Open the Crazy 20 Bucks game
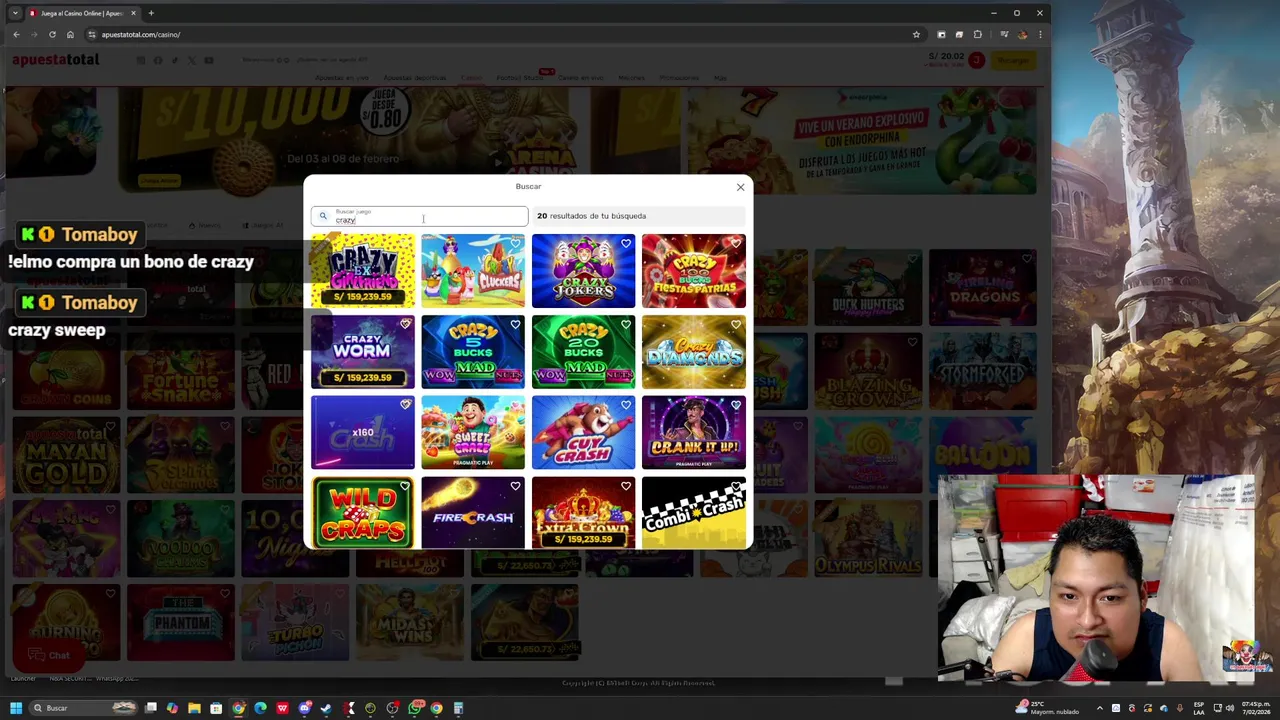This screenshot has height=720, width=1280. click(583, 352)
